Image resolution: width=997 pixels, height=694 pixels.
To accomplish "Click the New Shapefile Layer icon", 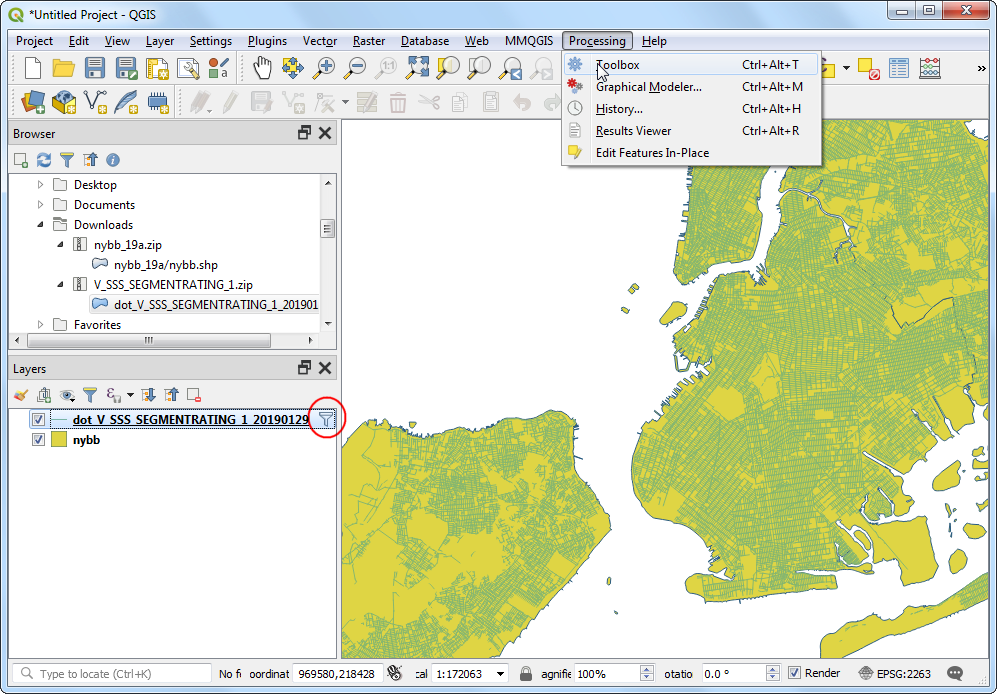I will 96,102.
